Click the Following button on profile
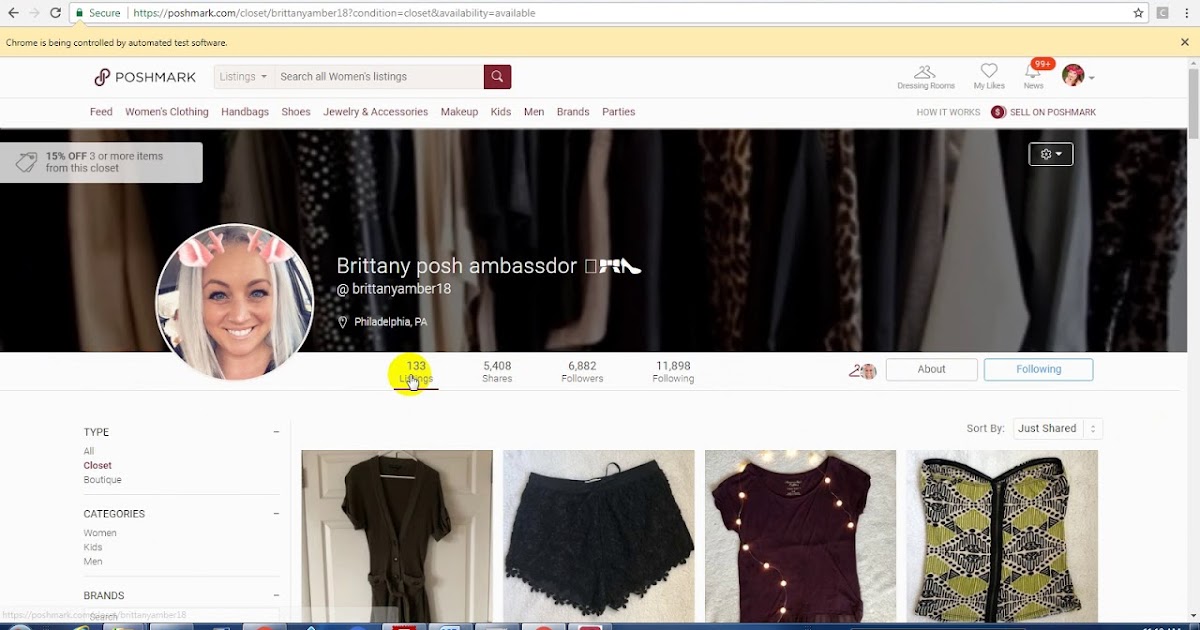 click(x=1038, y=369)
